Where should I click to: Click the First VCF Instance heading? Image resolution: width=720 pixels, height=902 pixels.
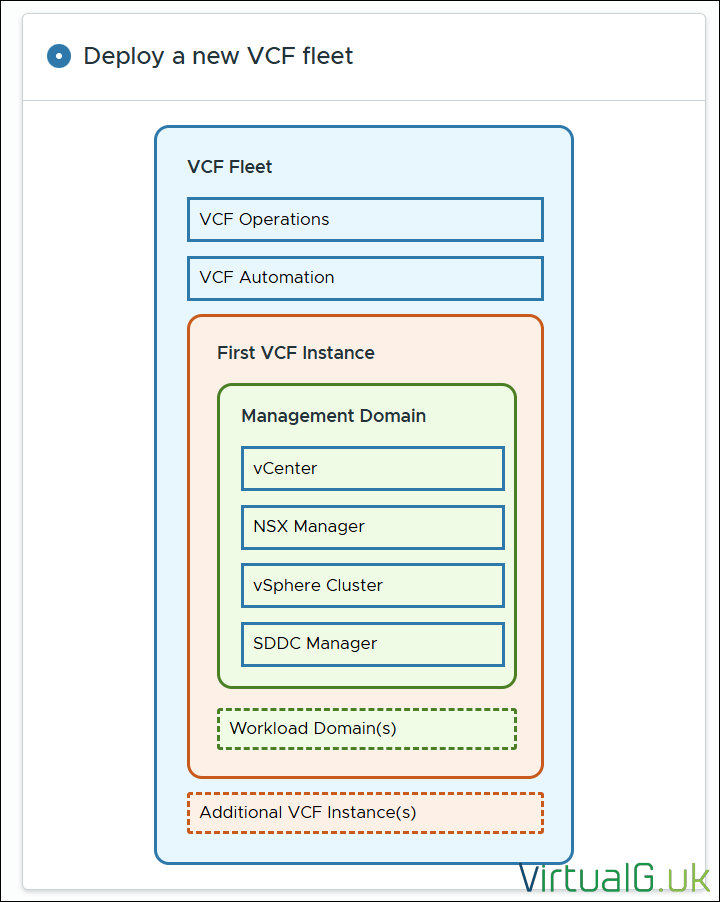click(x=296, y=353)
